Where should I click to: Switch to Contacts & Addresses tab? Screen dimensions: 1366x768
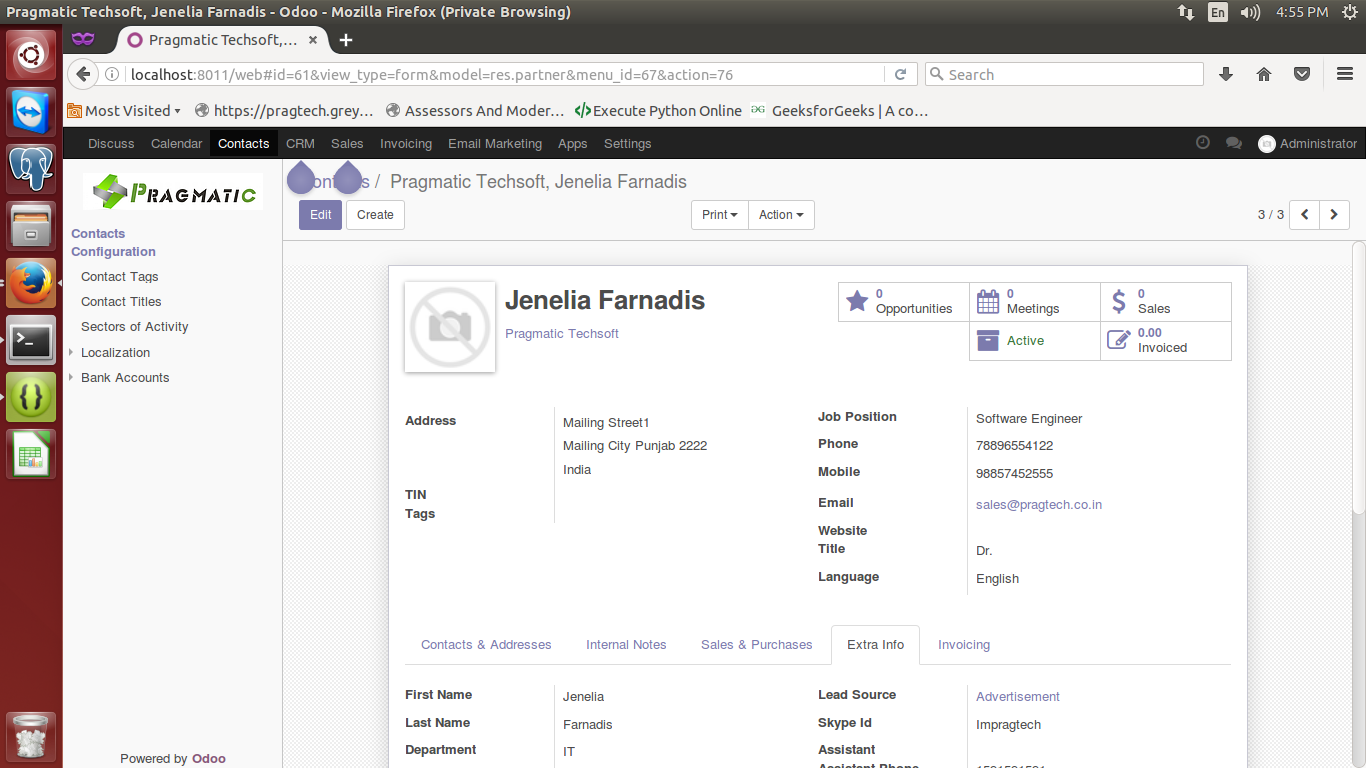click(486, 645)
